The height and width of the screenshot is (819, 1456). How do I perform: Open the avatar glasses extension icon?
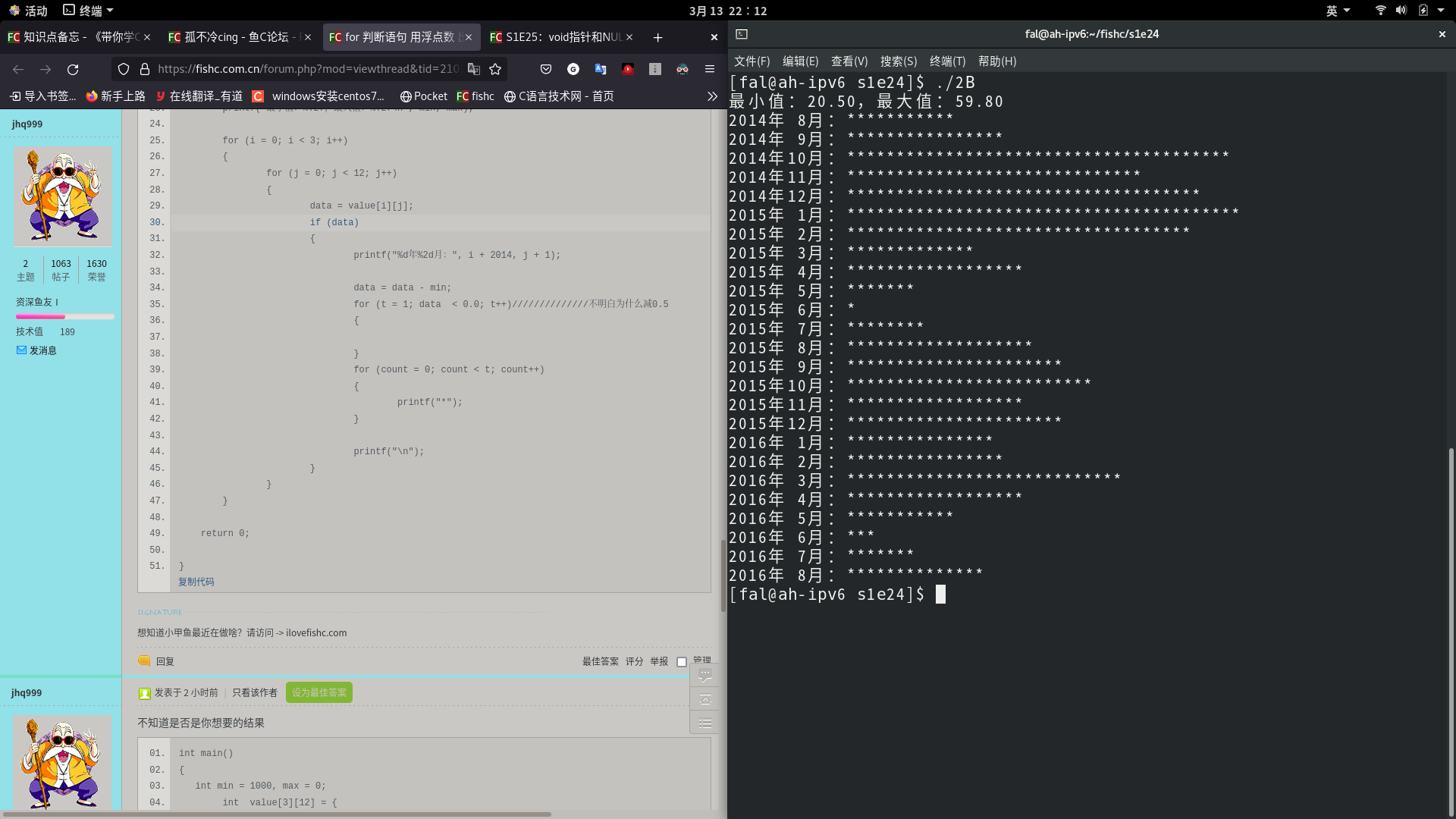click(682, 69)
